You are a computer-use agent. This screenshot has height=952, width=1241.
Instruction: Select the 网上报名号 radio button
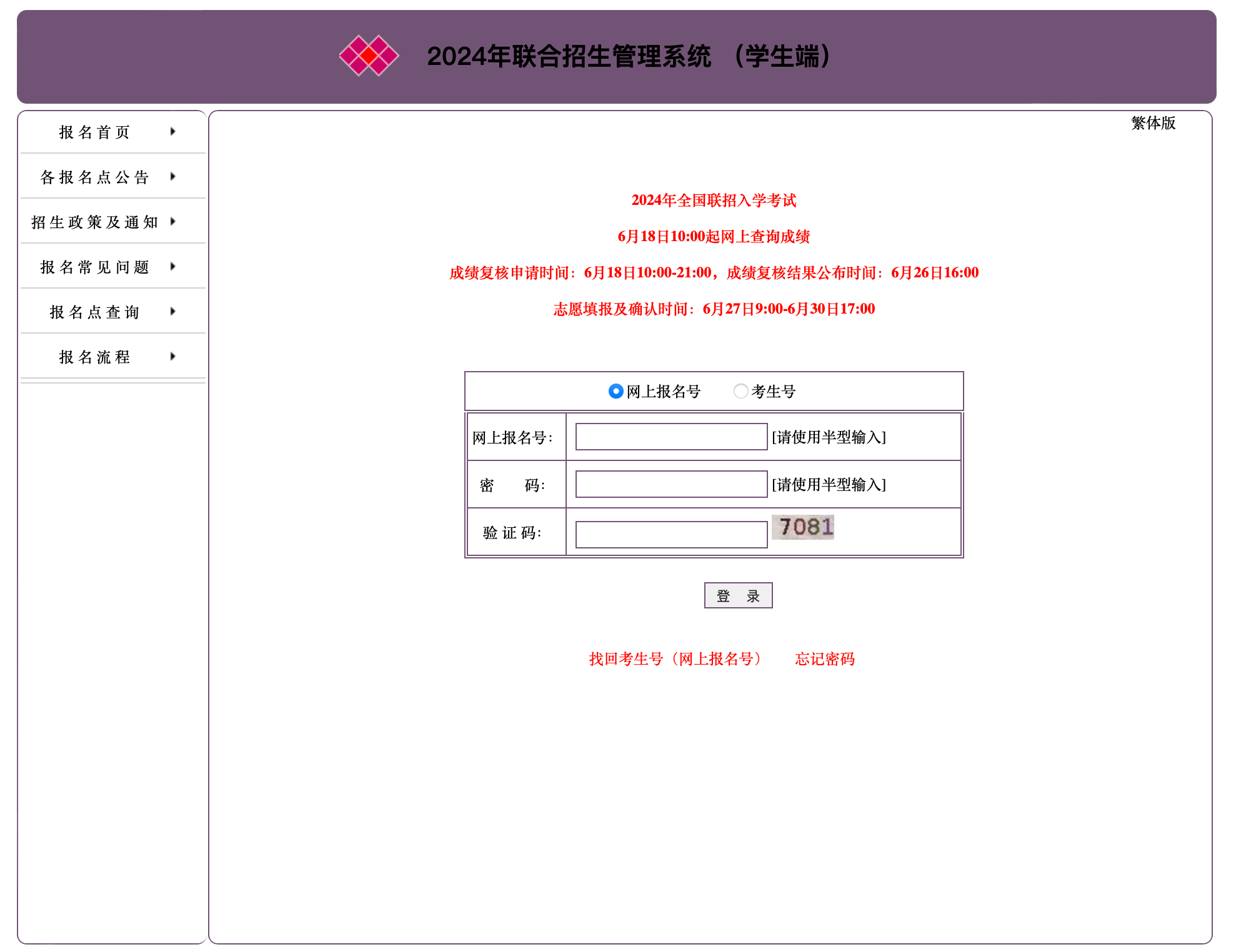pyautogui.click(x=616, y=391)
